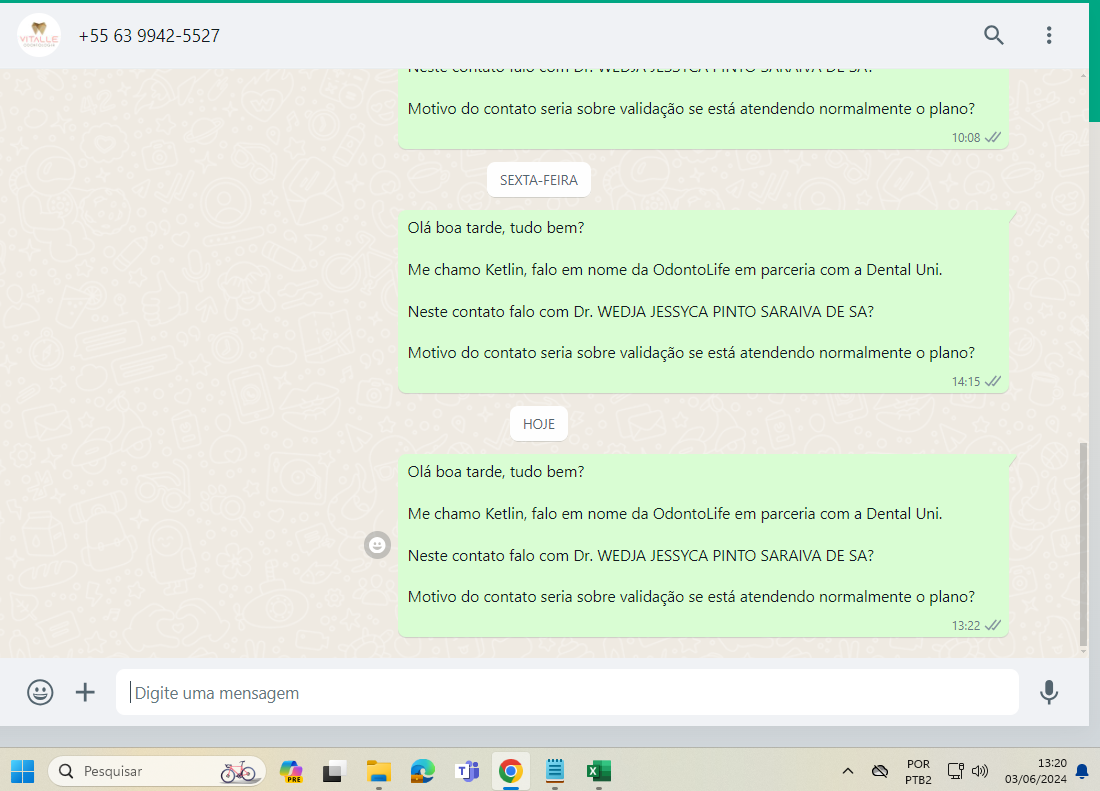The height and width of the screenshot is (791, 1100).
Task: Open Microsoft Teams from the taskbar
Action: (x=467, y=771)
